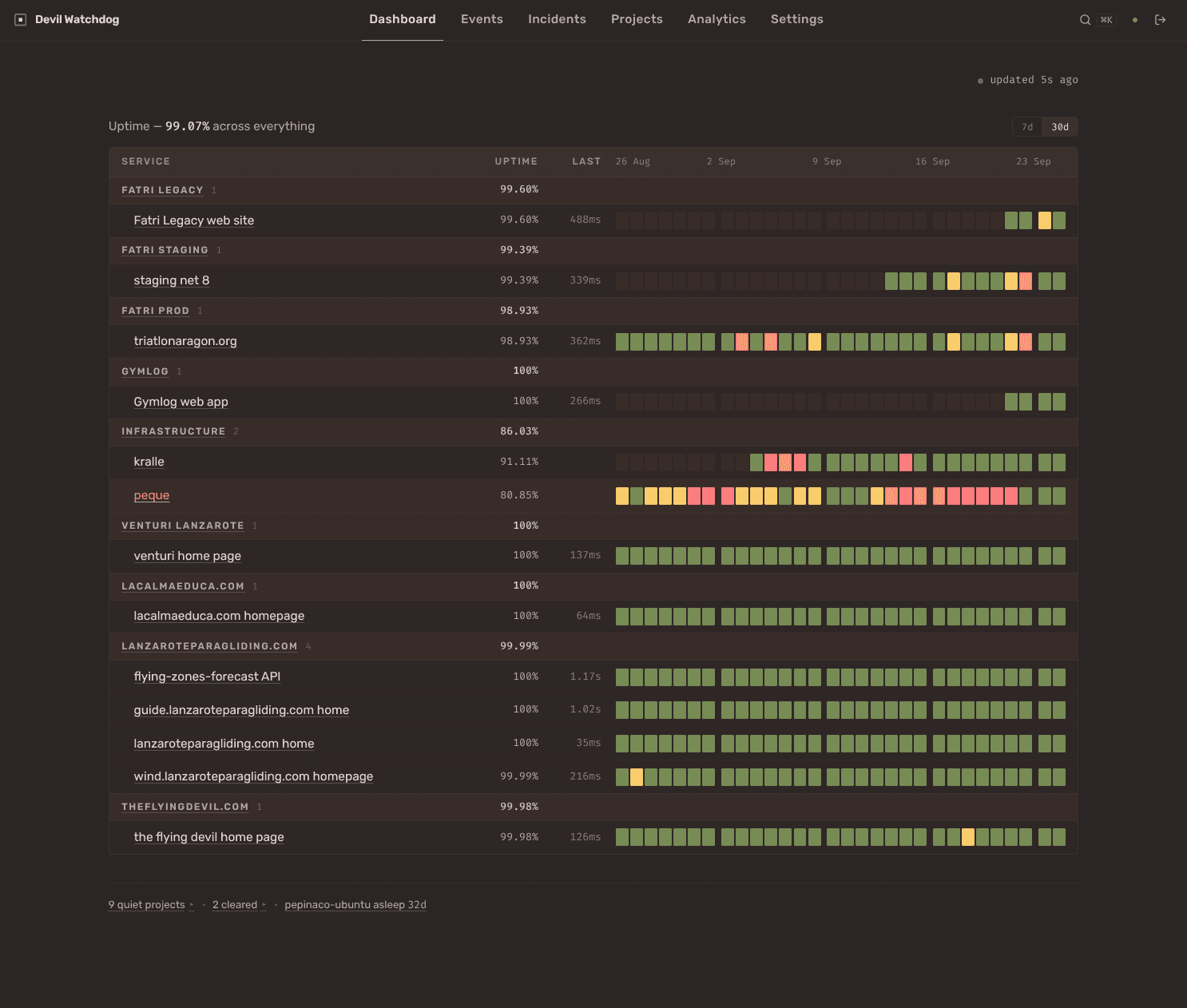Switch uptime range to 7d
The height and width of the screenshot is (1008, 1187).
(1027, 127)
